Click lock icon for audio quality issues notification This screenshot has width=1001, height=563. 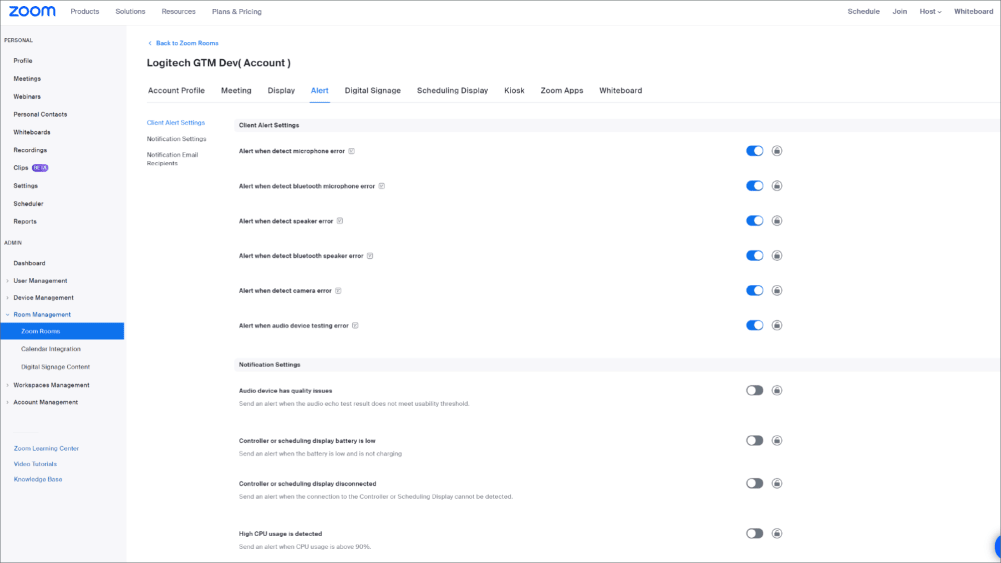pos(777,391)
